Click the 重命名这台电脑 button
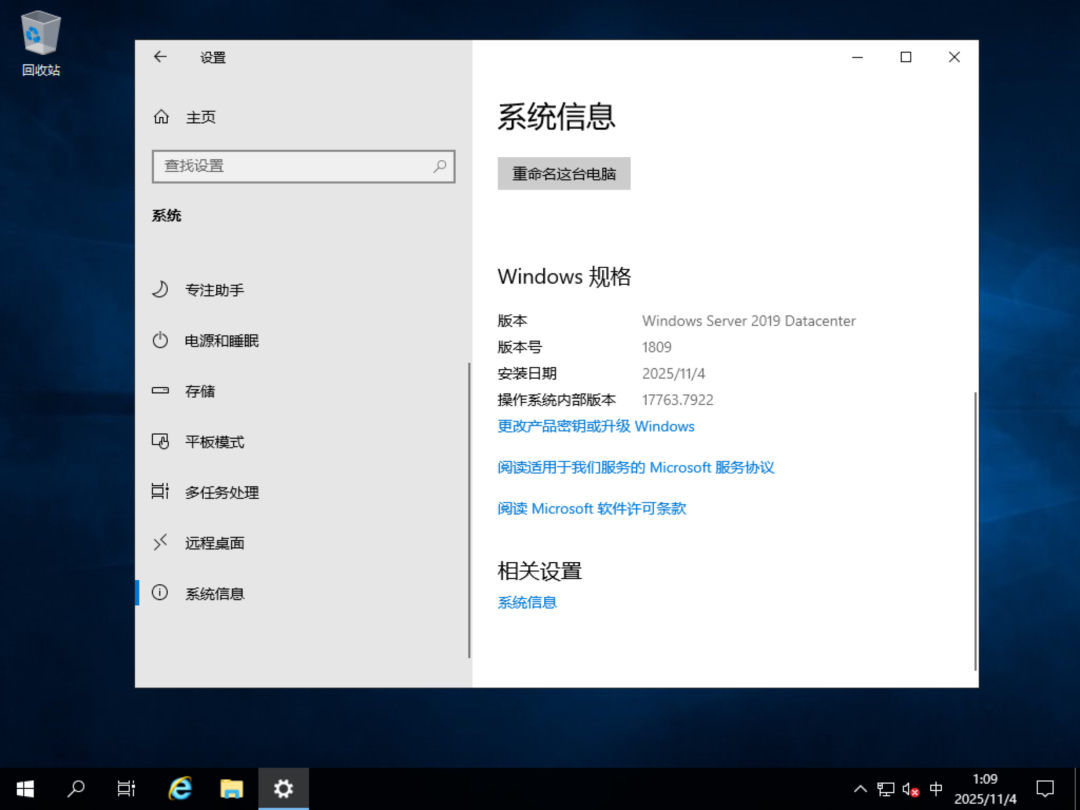The image size is (1080, 810). (x=563, y=174)
